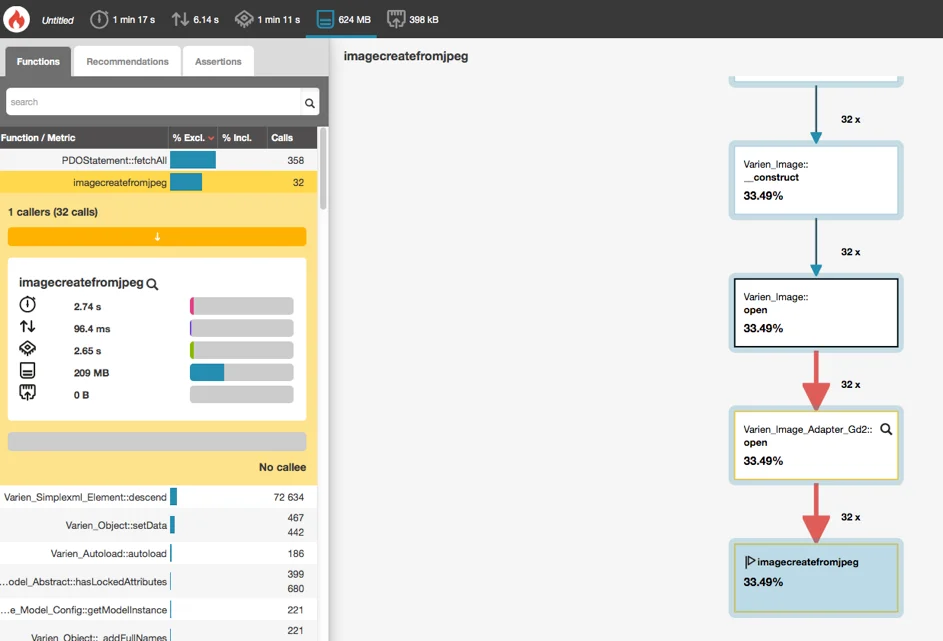943x641 pixels.
Task: Click the magnifier next to the imagecreatefromjpeg title
Action: (153, 284)
